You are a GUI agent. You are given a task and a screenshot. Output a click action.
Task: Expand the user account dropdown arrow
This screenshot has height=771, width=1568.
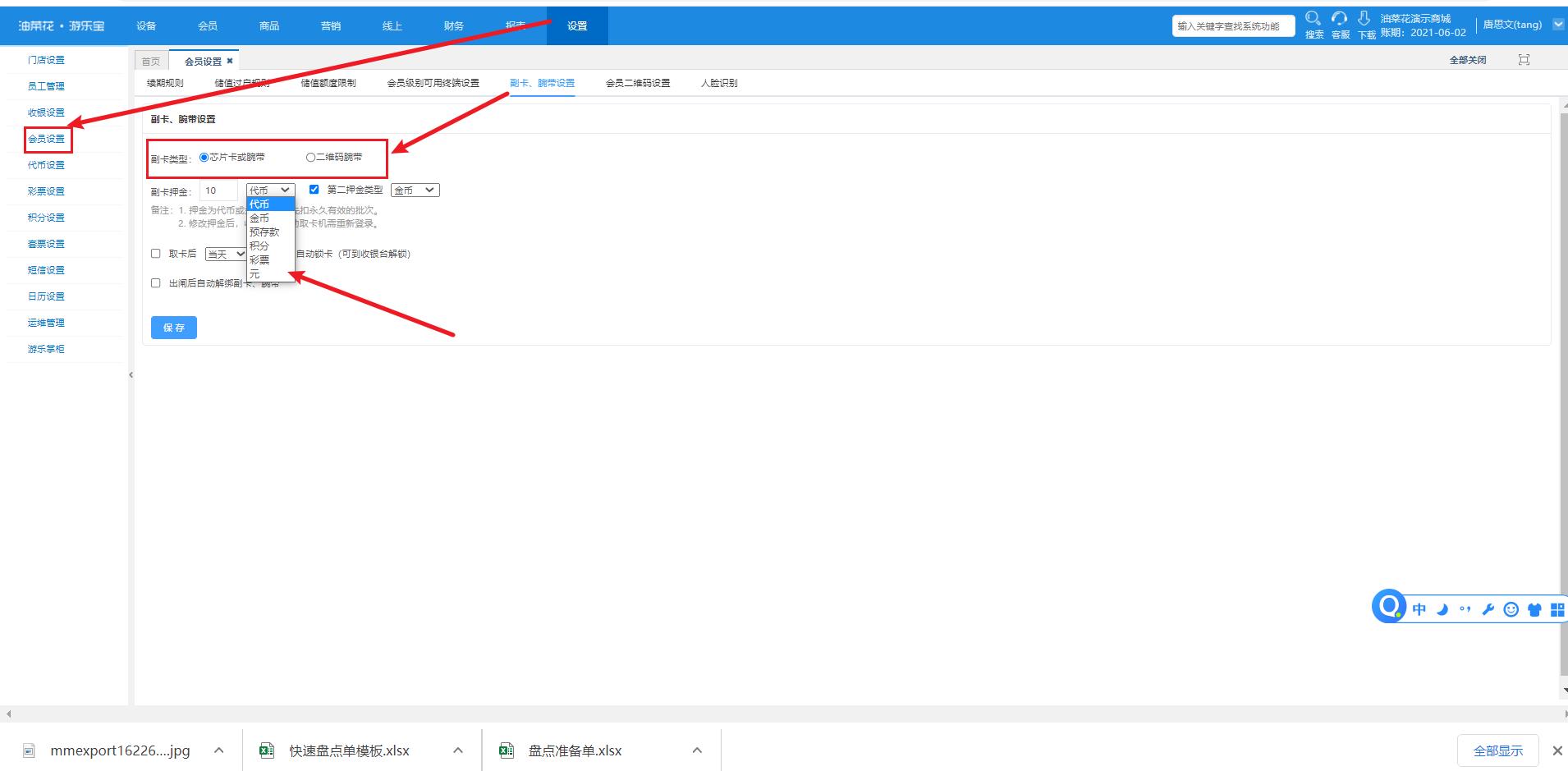pyautogui.click(x=1557, y=25)
